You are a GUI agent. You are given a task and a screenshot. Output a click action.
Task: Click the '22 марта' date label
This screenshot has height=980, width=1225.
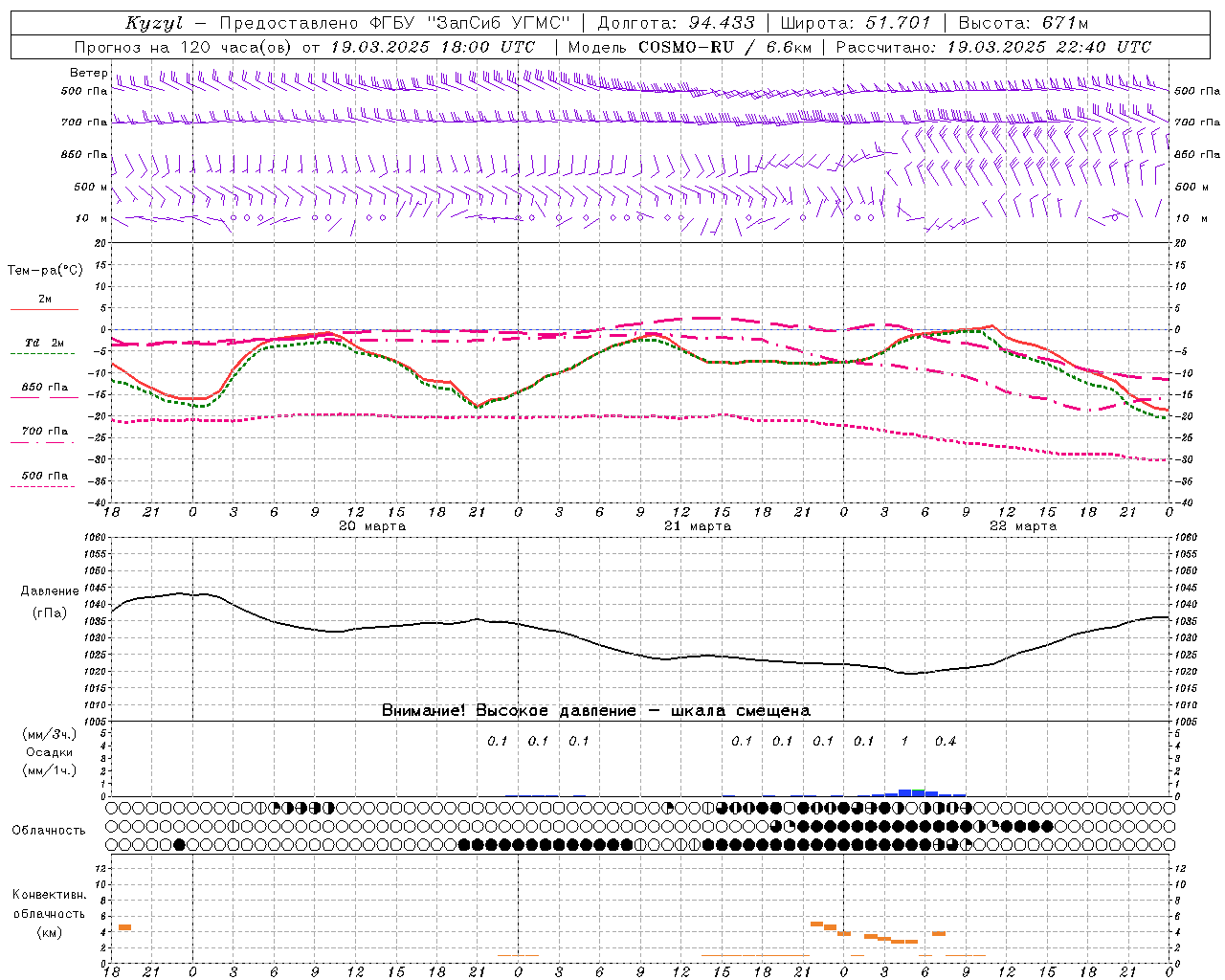click(x=1023, y=526)
